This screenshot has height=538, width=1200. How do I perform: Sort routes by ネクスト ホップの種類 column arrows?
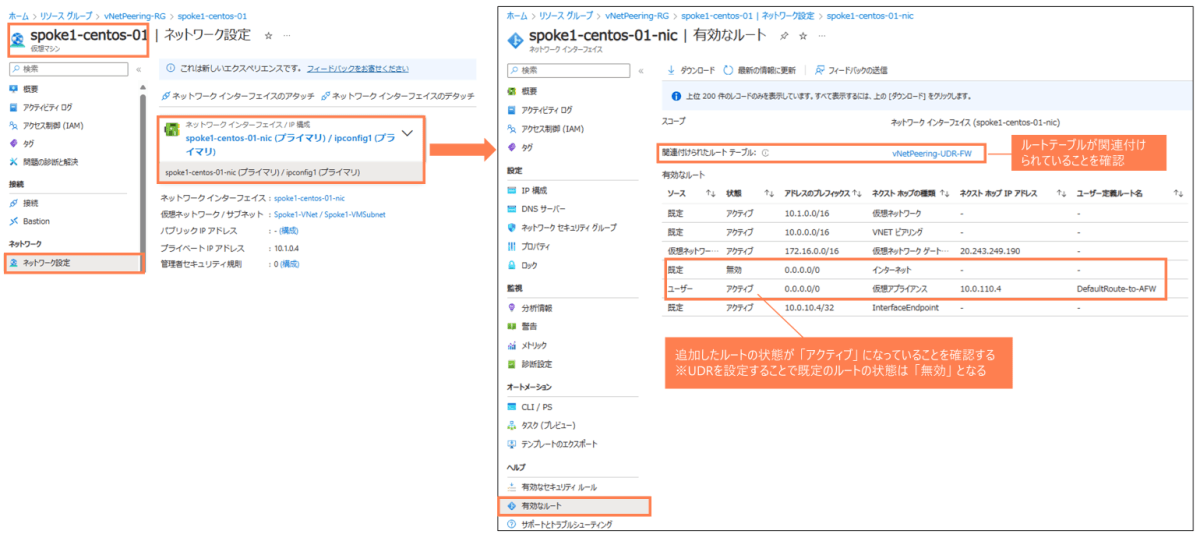click(944, 193)
